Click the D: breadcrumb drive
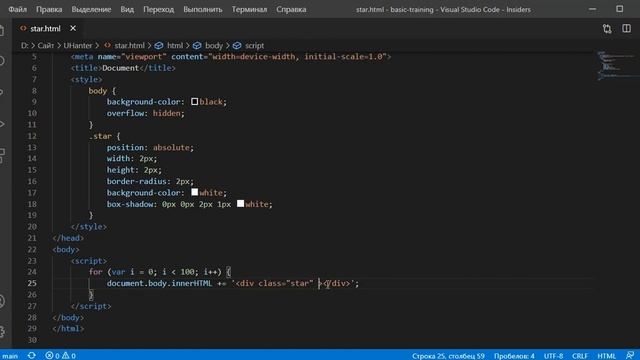The image size is (640, 360). point(24,45)
